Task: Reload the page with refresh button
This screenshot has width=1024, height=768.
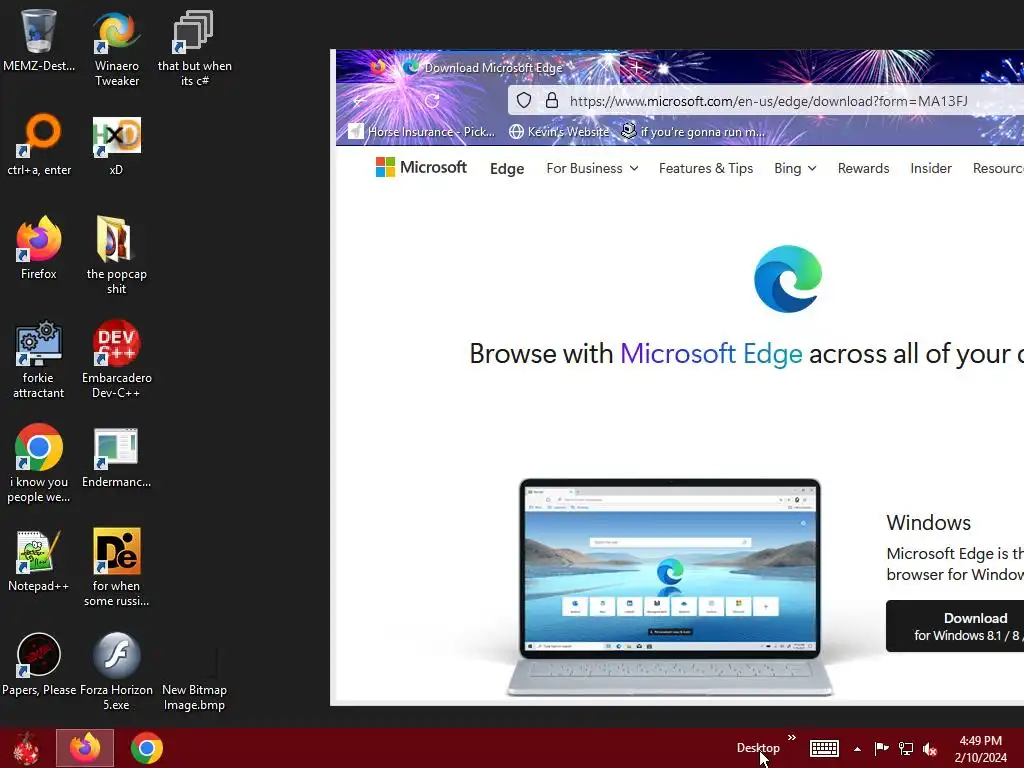Action: pyautogui.click(x=432, y=101)
